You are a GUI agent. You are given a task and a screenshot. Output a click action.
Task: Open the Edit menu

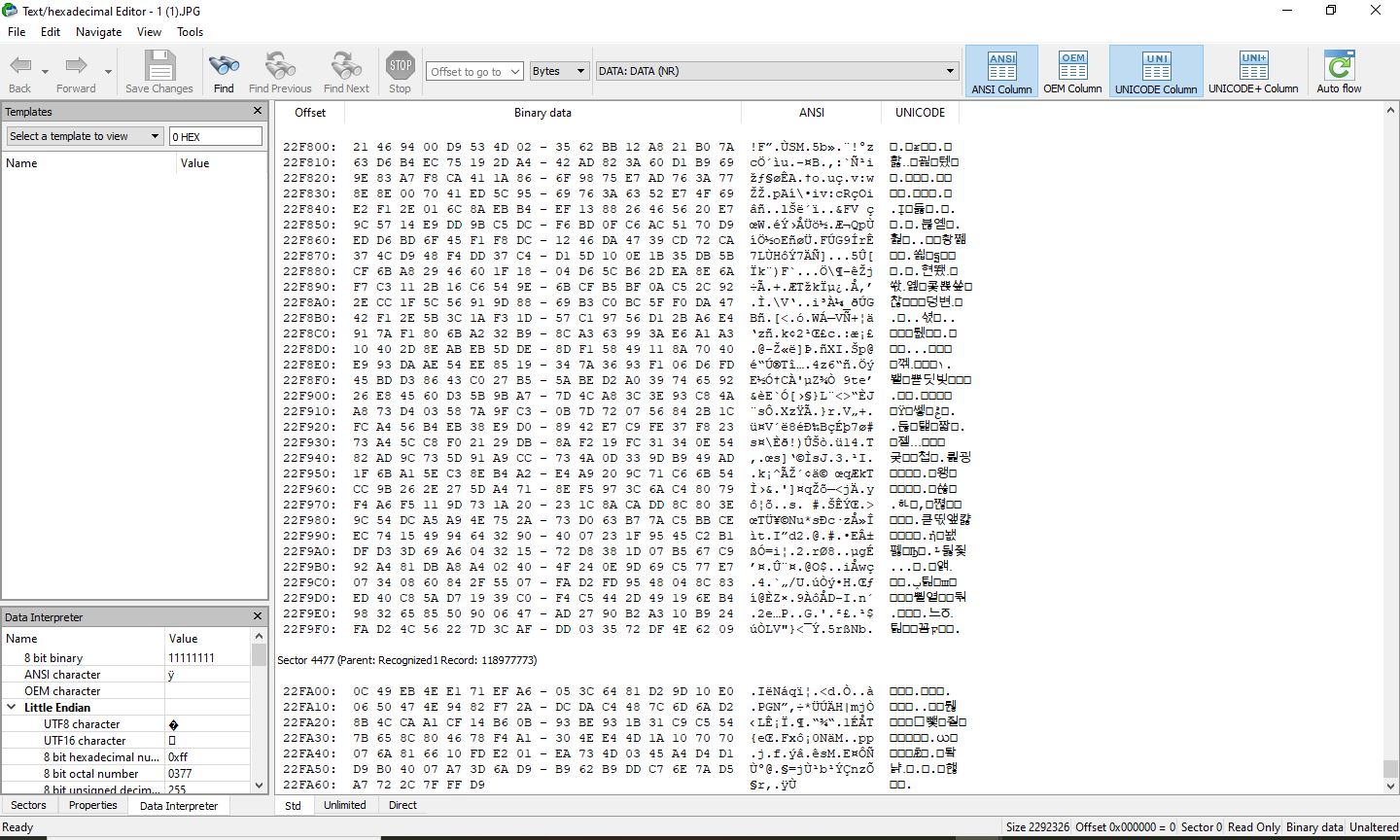pos(51,31)
